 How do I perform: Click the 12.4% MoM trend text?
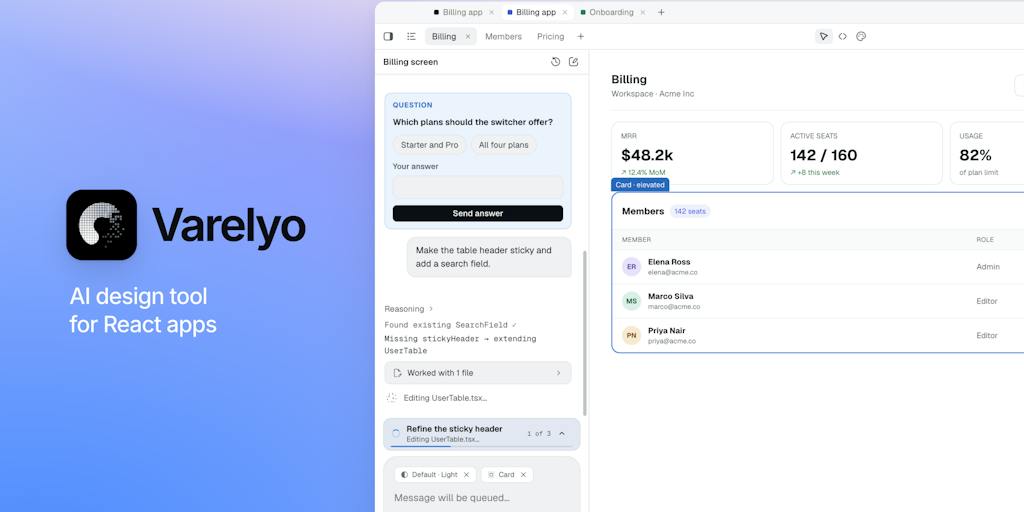pyautogui.click(x=643, y=172)
